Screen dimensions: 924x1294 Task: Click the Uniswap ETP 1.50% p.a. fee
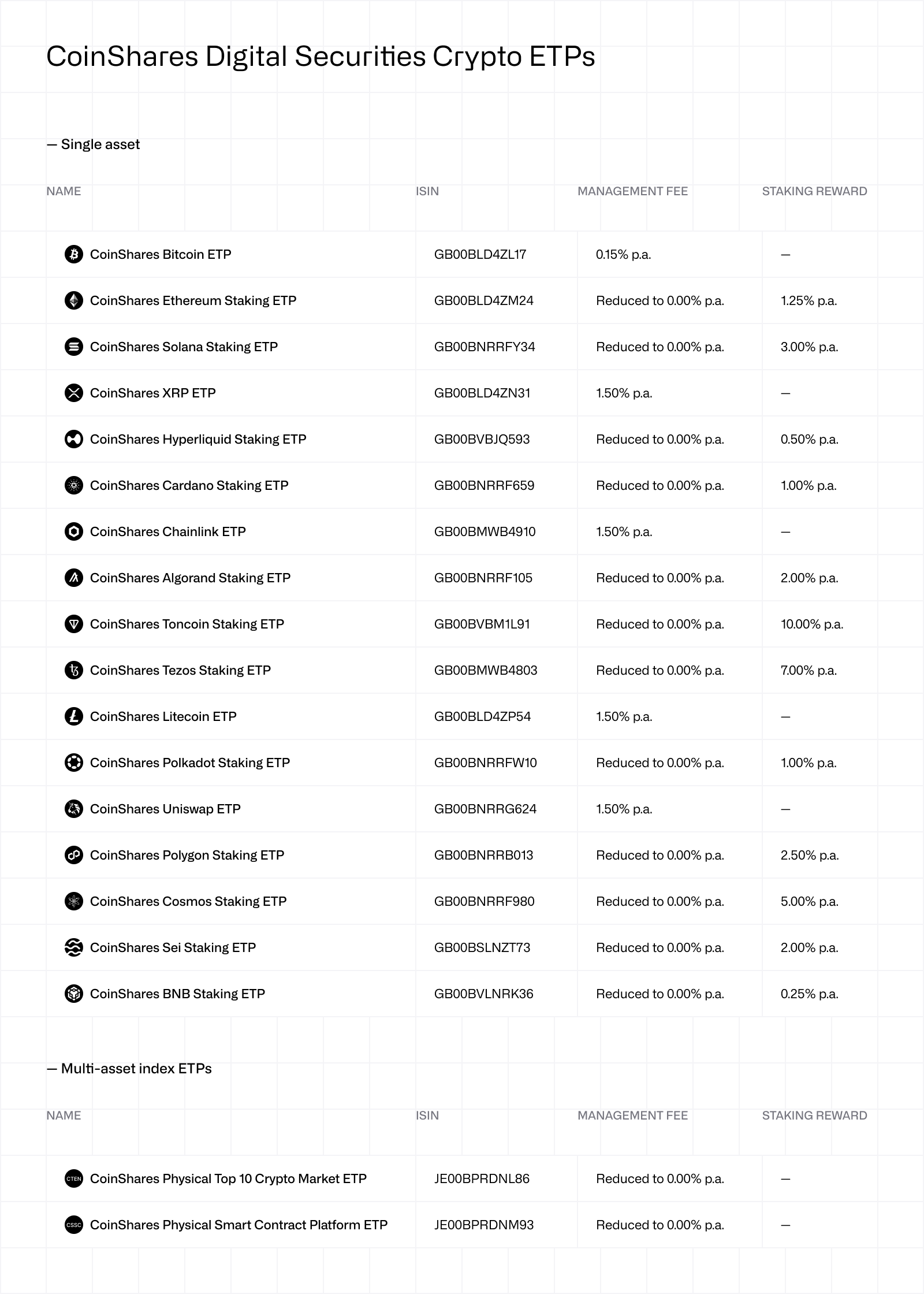click(x=624, y=809)
